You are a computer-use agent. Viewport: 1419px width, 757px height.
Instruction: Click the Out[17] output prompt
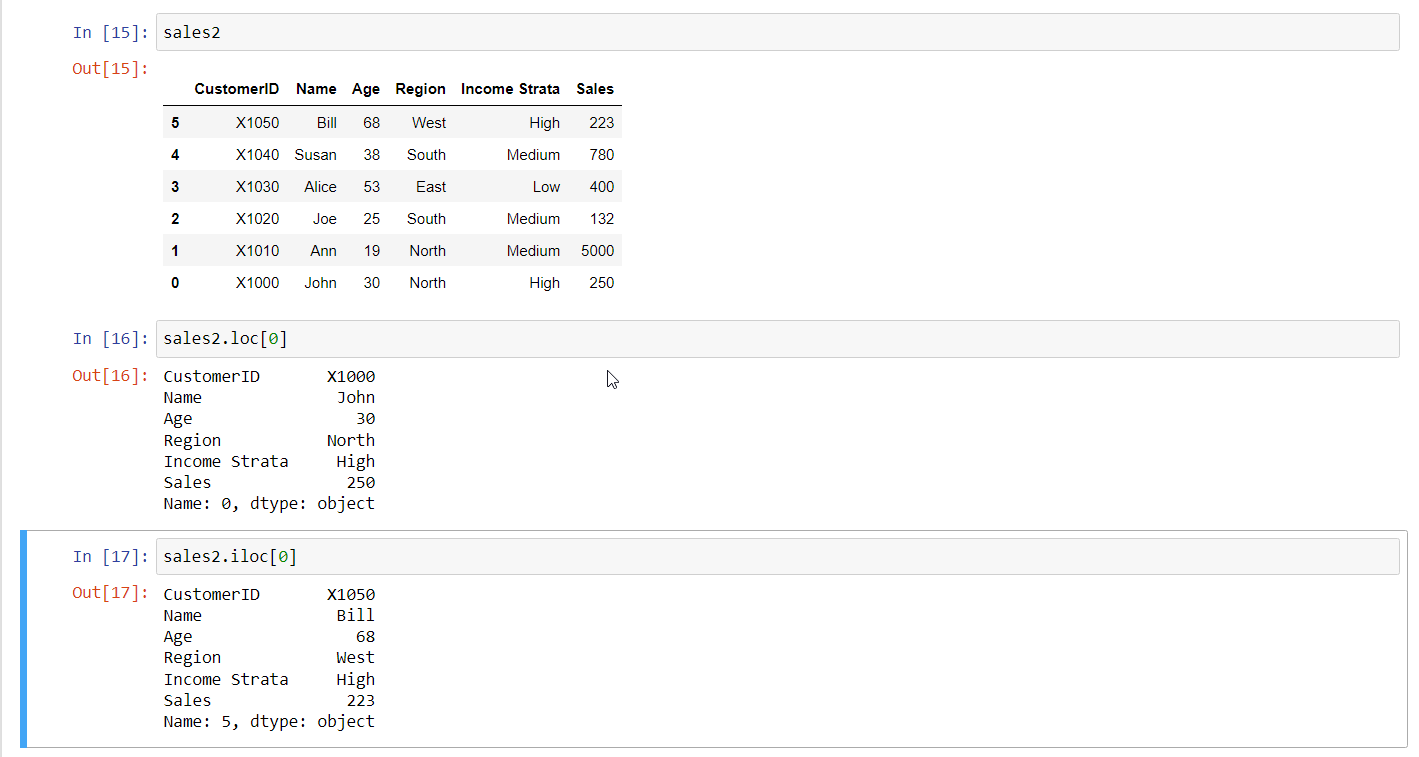coord(110,592)
